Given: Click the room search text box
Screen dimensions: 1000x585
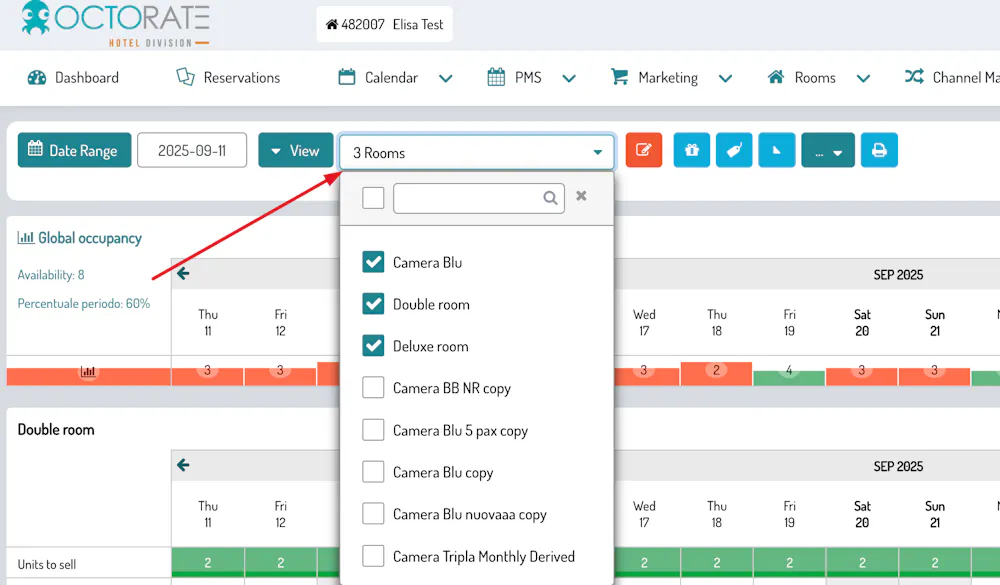Looking at the screenshot, I should click(x=478, y=198).
